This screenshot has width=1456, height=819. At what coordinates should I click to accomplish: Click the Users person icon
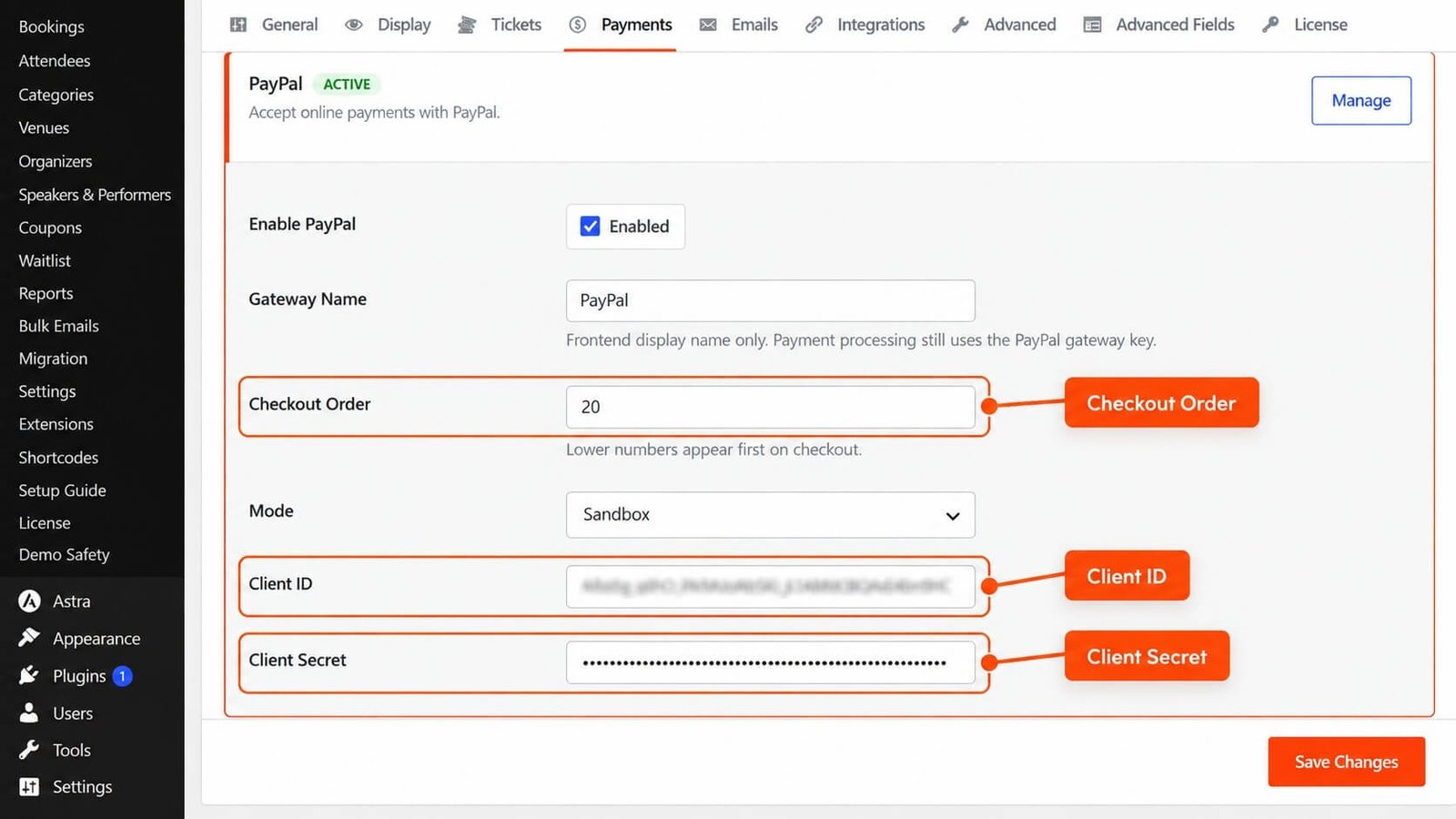(29, 713)
